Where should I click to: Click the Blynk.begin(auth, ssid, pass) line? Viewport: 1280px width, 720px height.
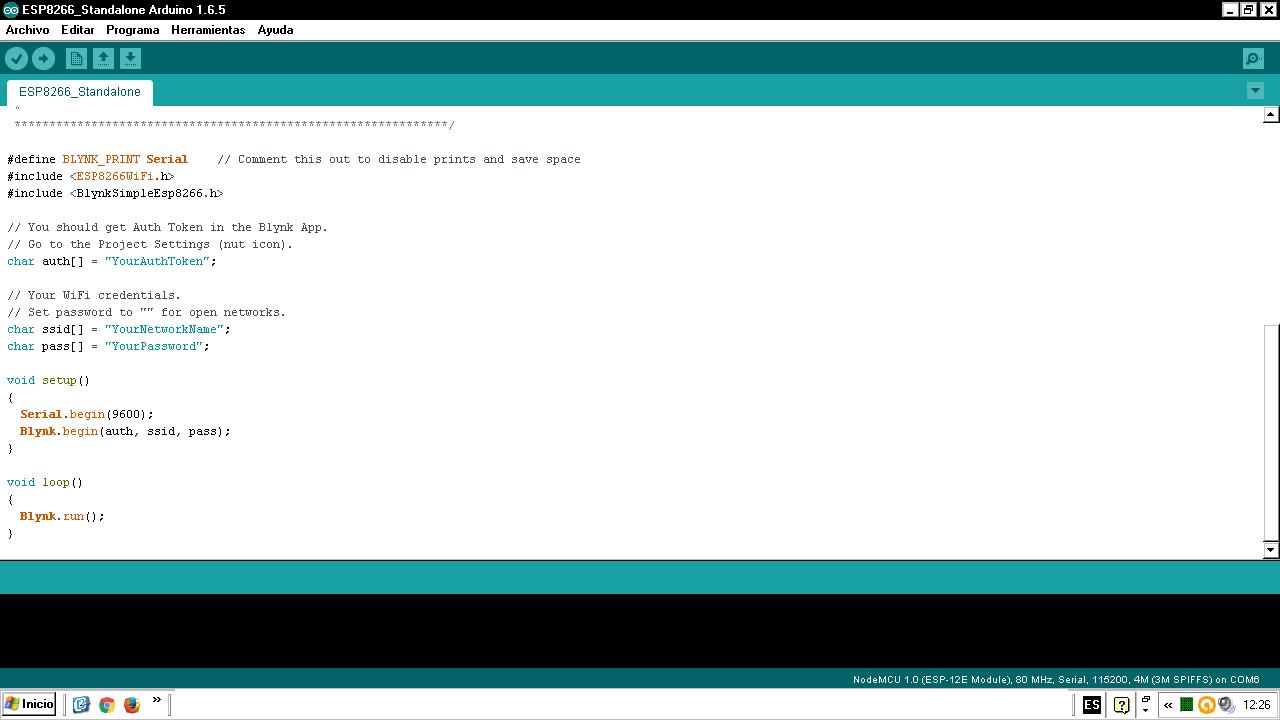[125, 431]
